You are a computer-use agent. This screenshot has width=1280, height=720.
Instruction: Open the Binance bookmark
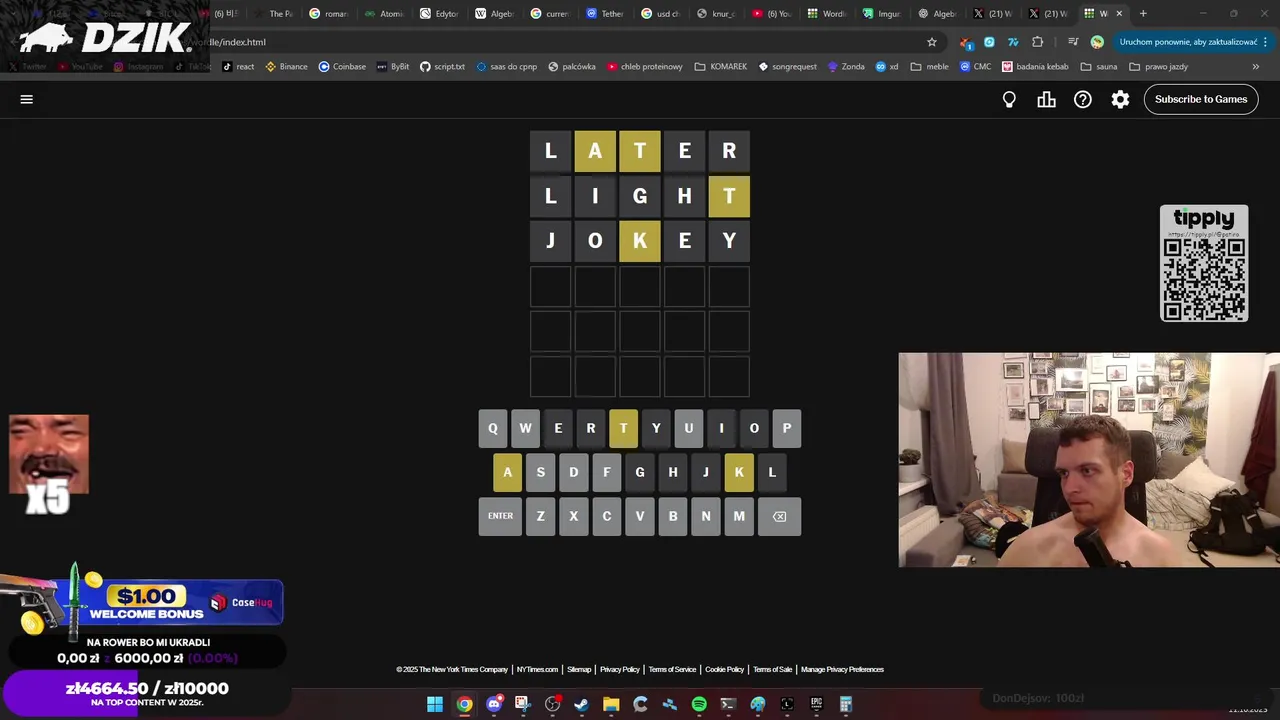(x=286, y=66)
